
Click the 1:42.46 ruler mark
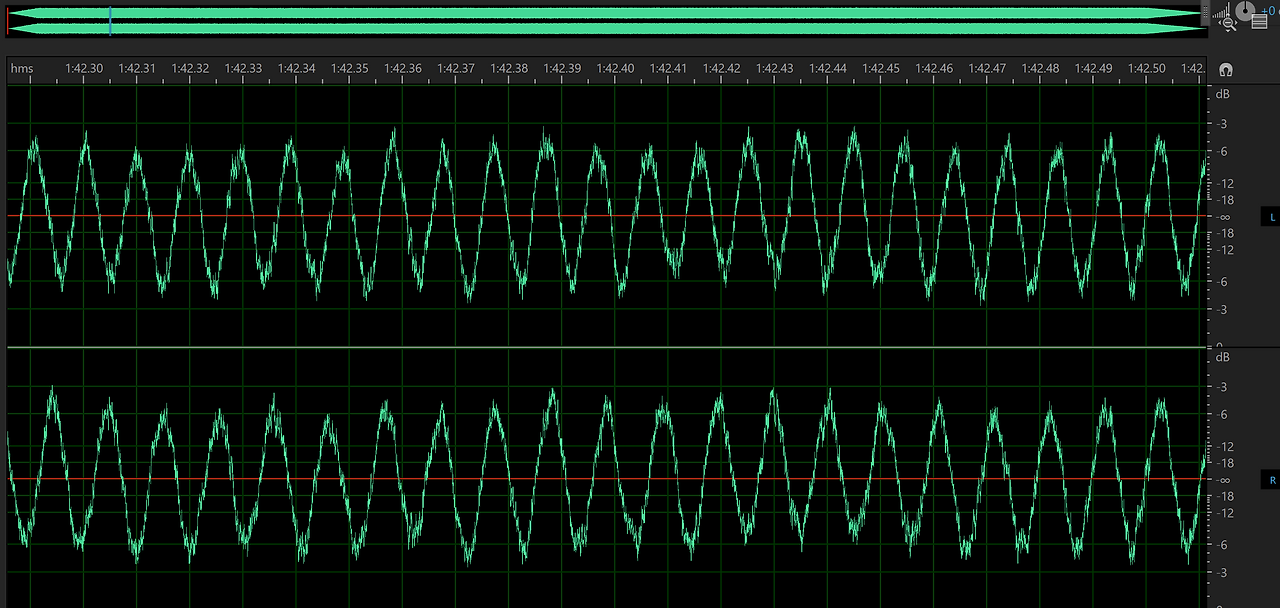tap(934, 69)
